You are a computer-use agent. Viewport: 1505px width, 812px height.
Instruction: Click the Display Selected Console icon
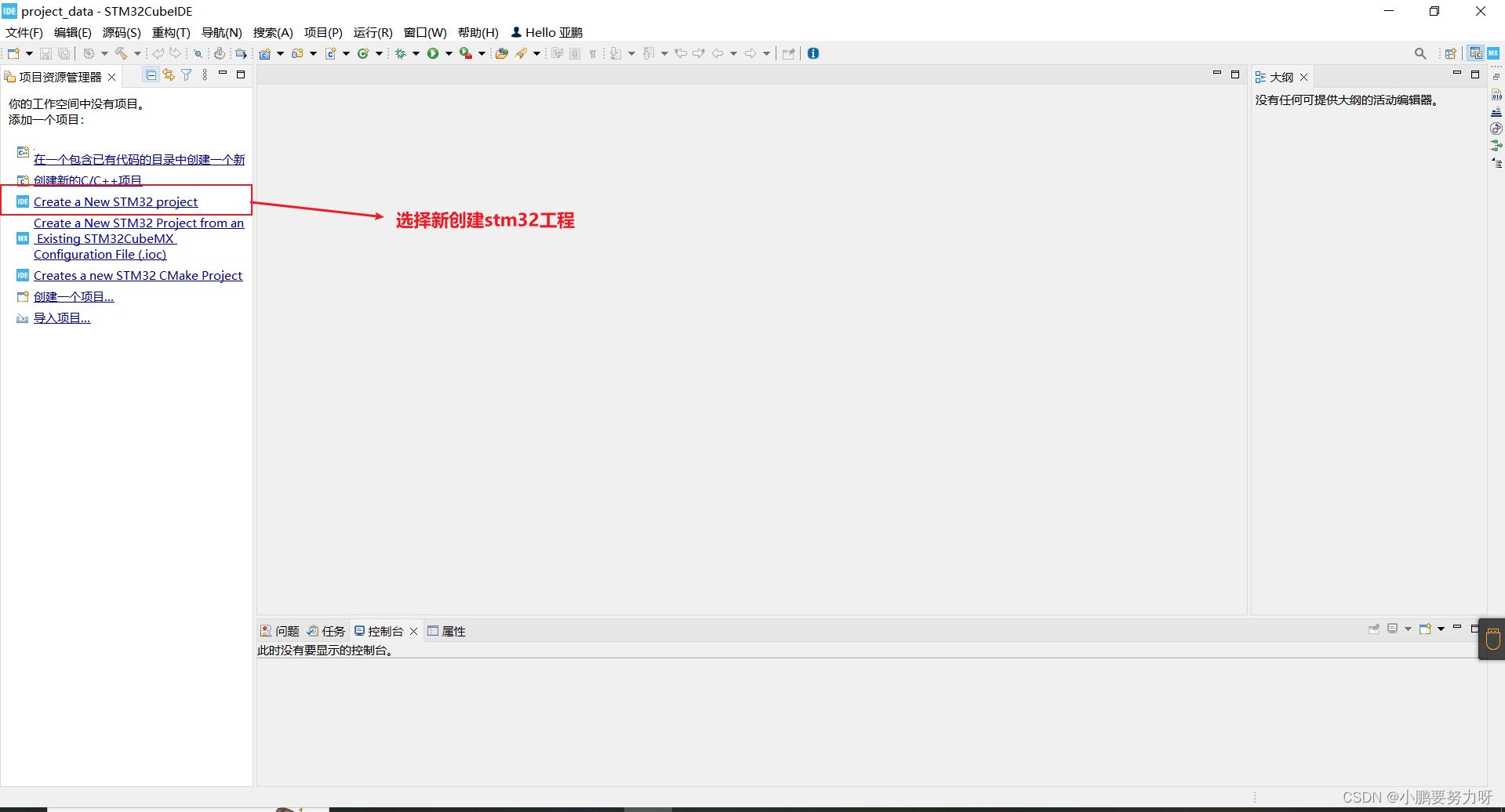point(1393,629)
